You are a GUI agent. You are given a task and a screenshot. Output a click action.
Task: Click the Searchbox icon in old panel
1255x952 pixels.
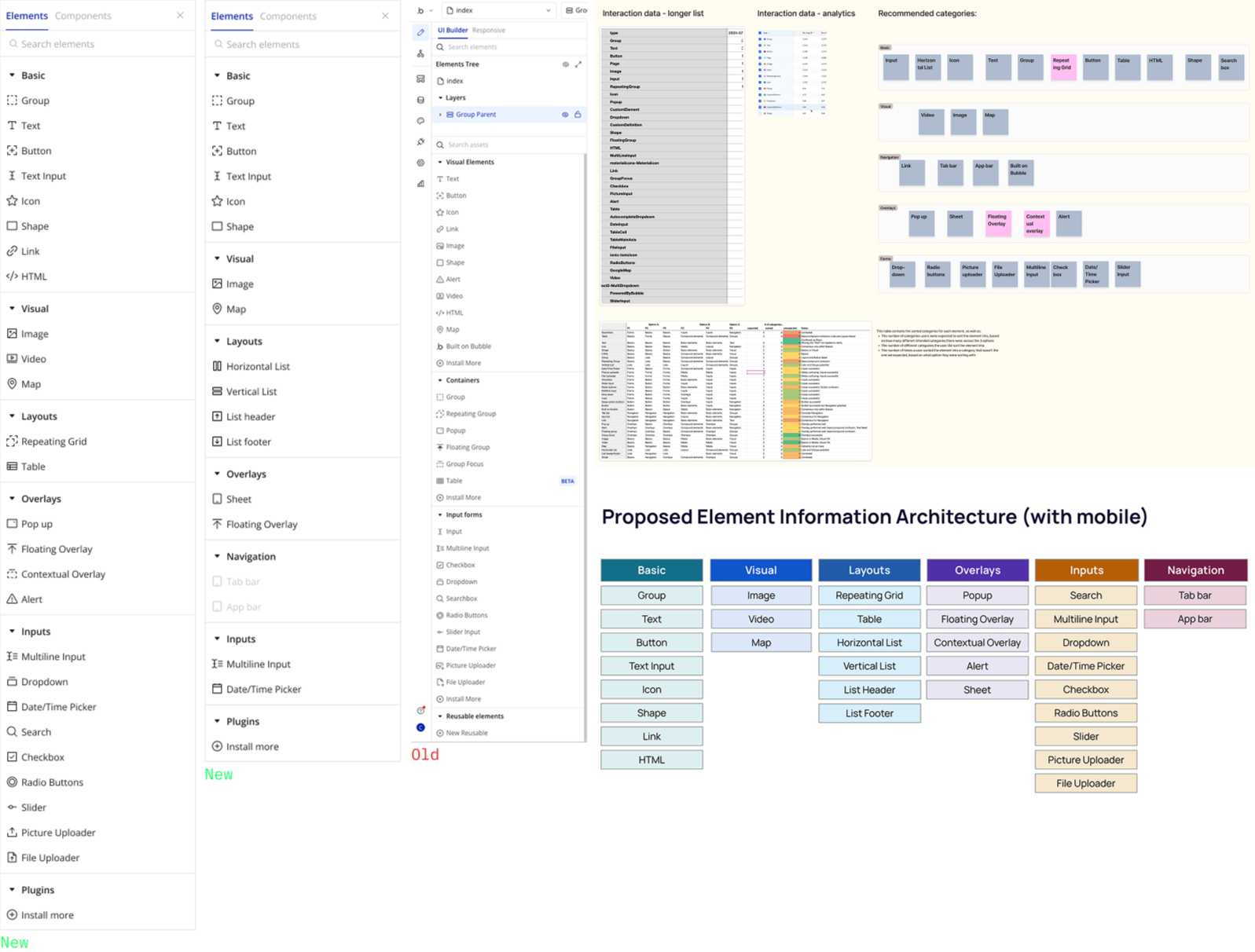(440, 599)
